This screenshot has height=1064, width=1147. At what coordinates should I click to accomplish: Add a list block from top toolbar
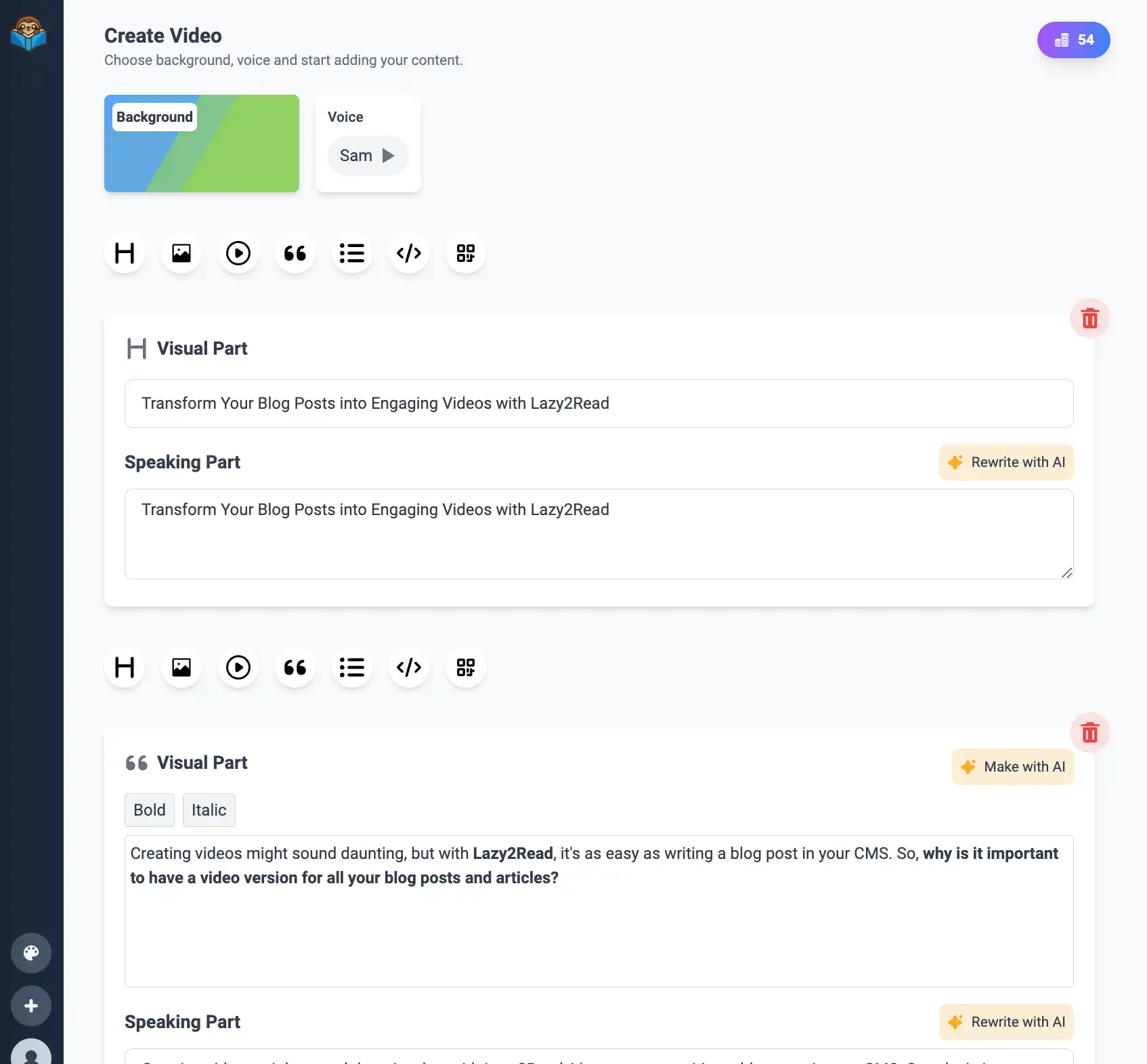(352, 253)
